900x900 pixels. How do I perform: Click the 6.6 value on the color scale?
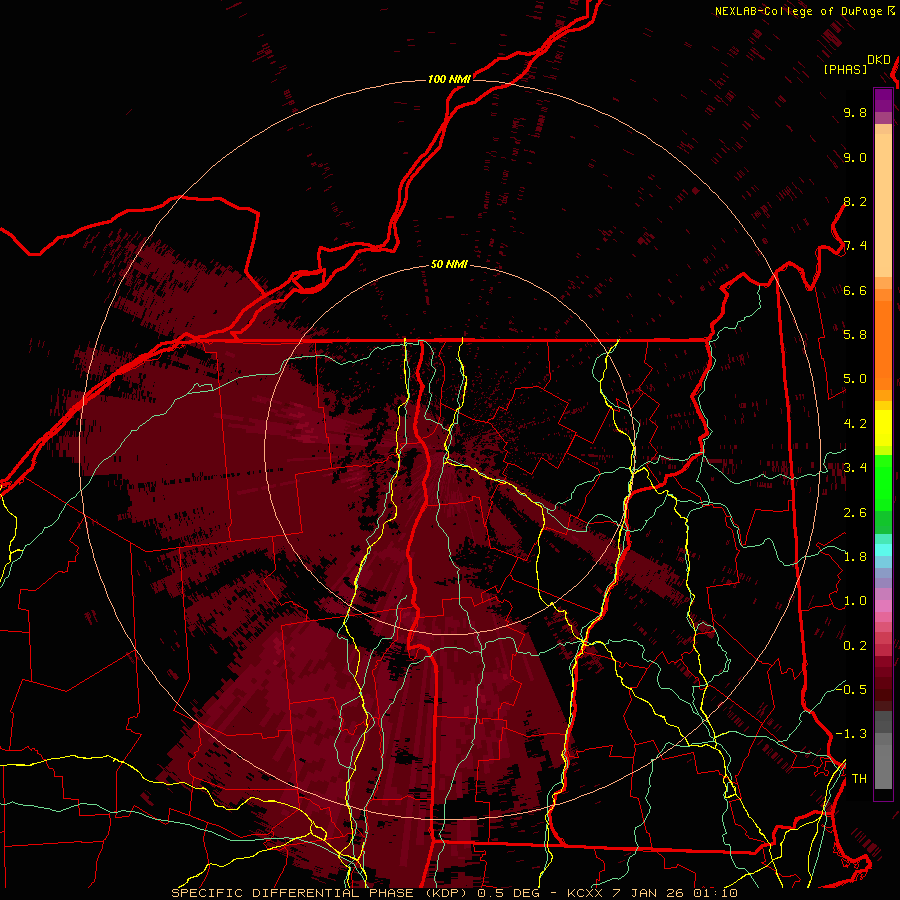coord(855,291)
